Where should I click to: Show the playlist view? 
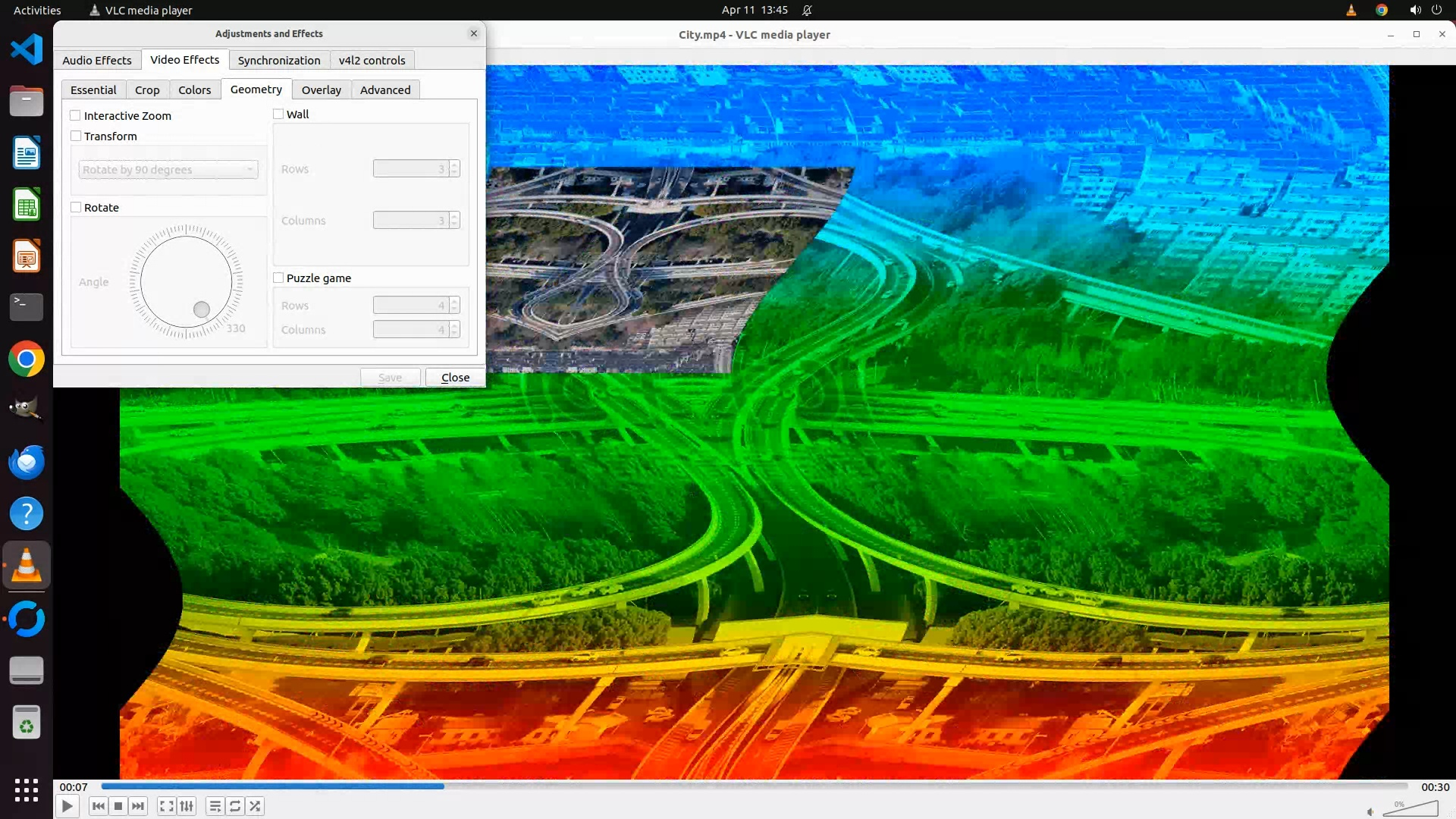[215, 806]
